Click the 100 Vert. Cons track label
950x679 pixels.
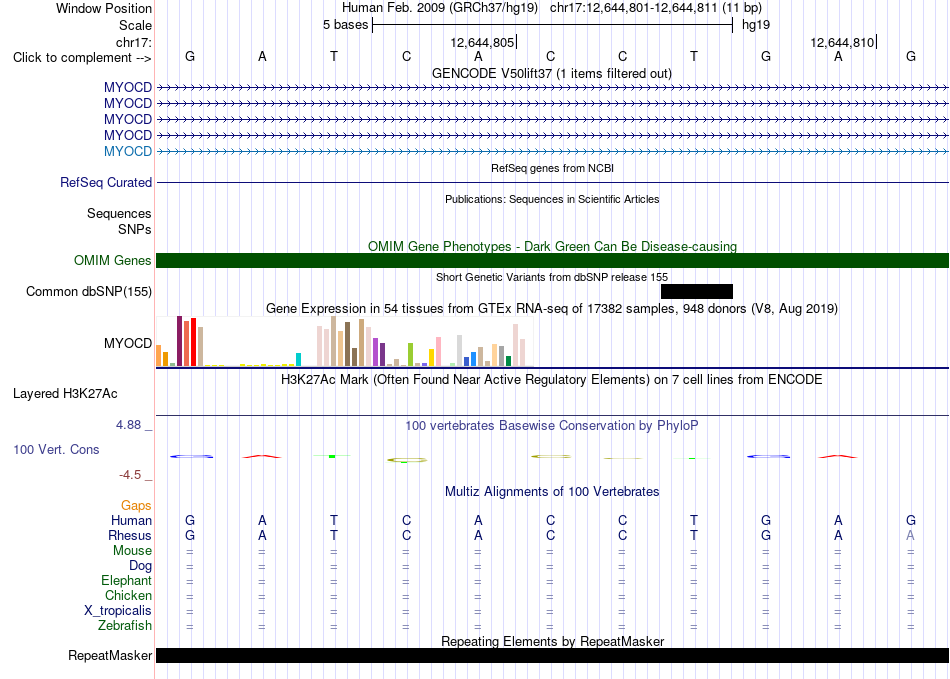56,449
